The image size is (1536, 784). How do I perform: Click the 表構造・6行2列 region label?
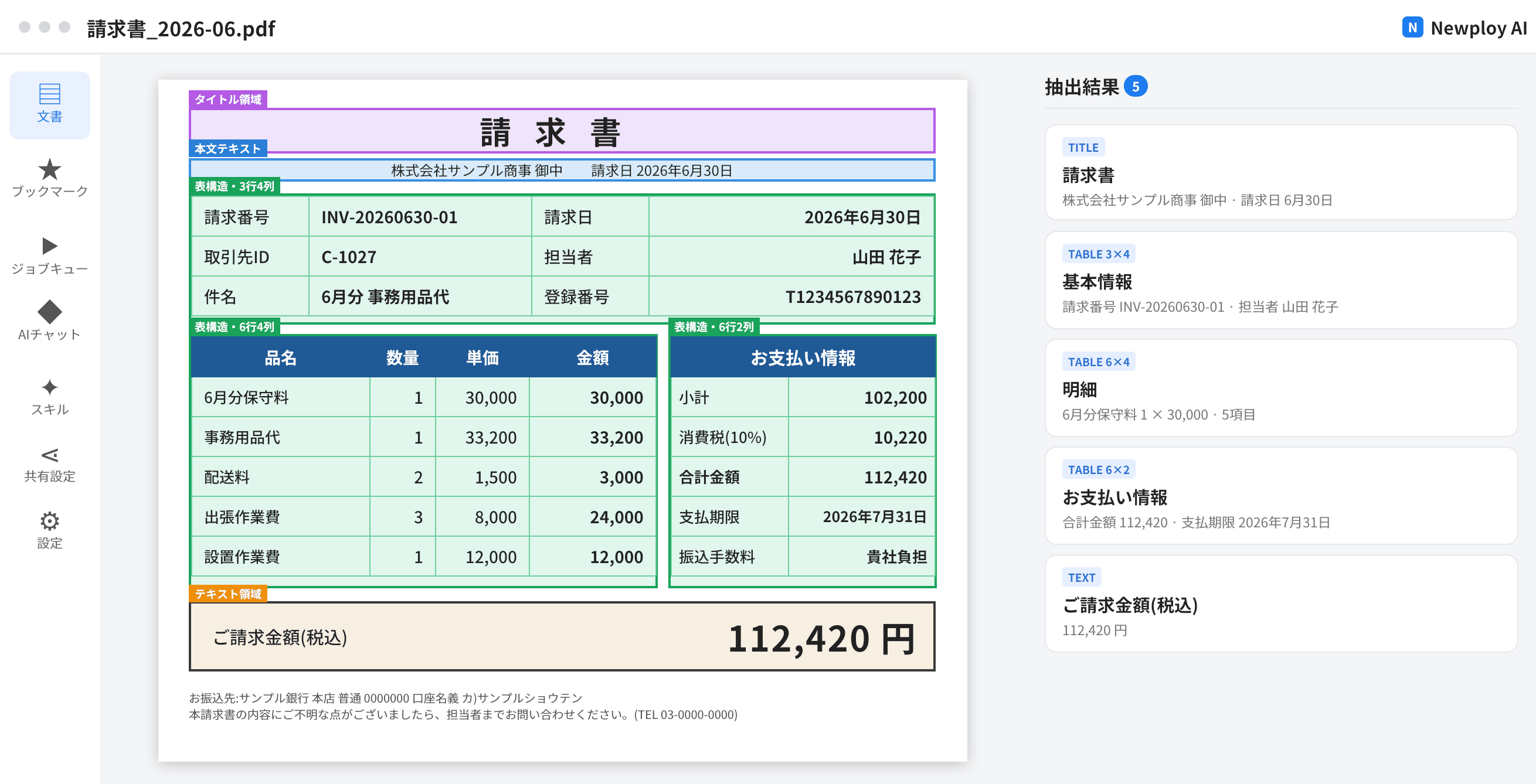(x=713, y=326)
